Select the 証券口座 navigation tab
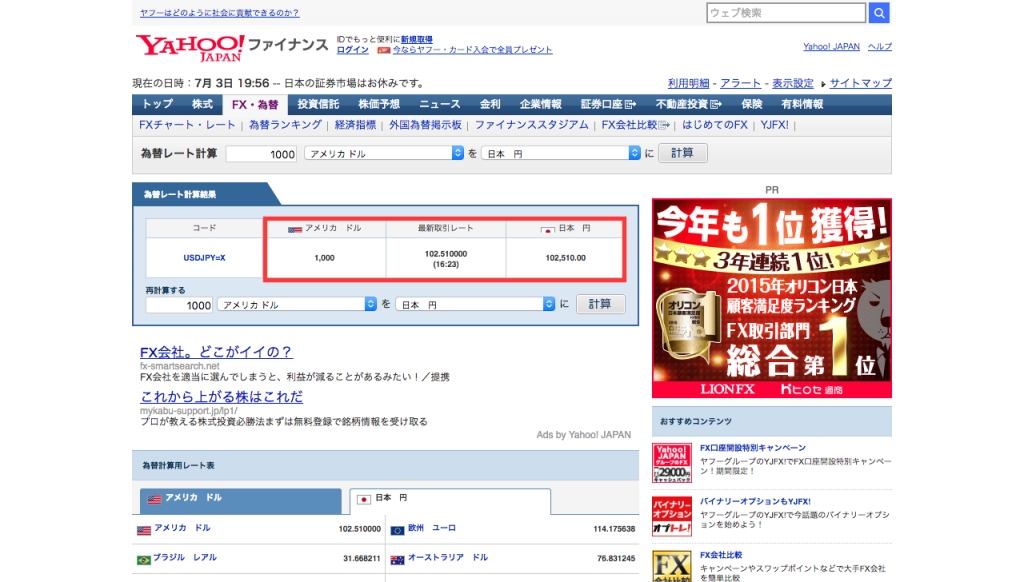 point(607,104)
